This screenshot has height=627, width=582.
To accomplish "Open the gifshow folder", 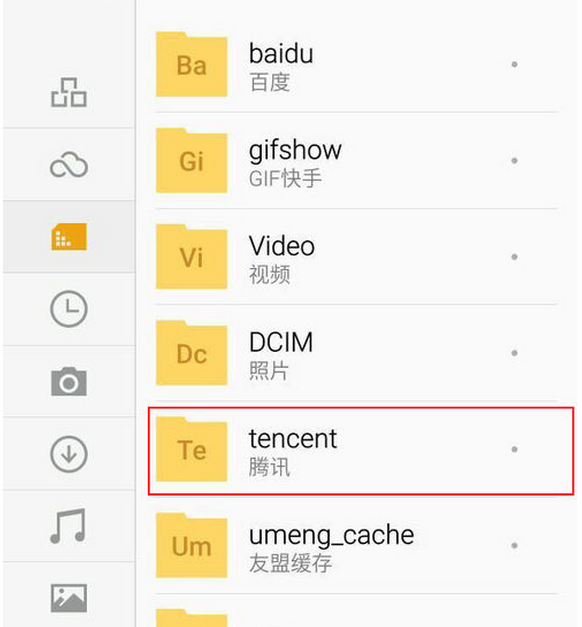I will click(356, 161).
